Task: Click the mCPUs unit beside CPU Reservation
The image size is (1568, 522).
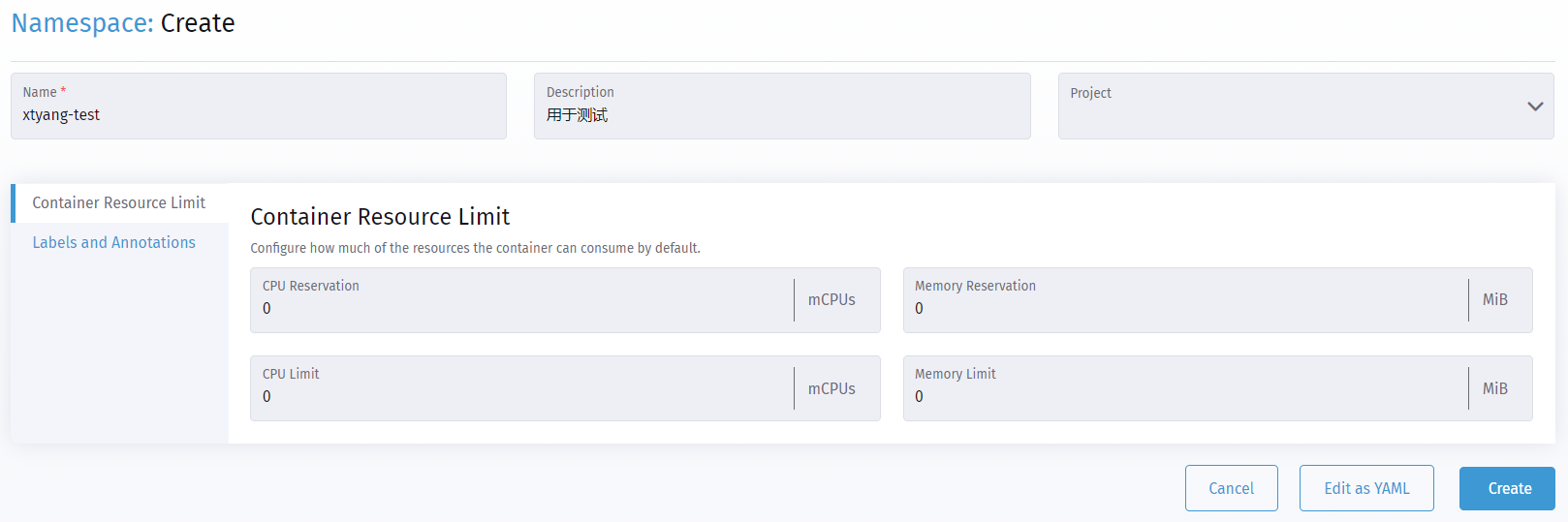Action: (831, 300)
